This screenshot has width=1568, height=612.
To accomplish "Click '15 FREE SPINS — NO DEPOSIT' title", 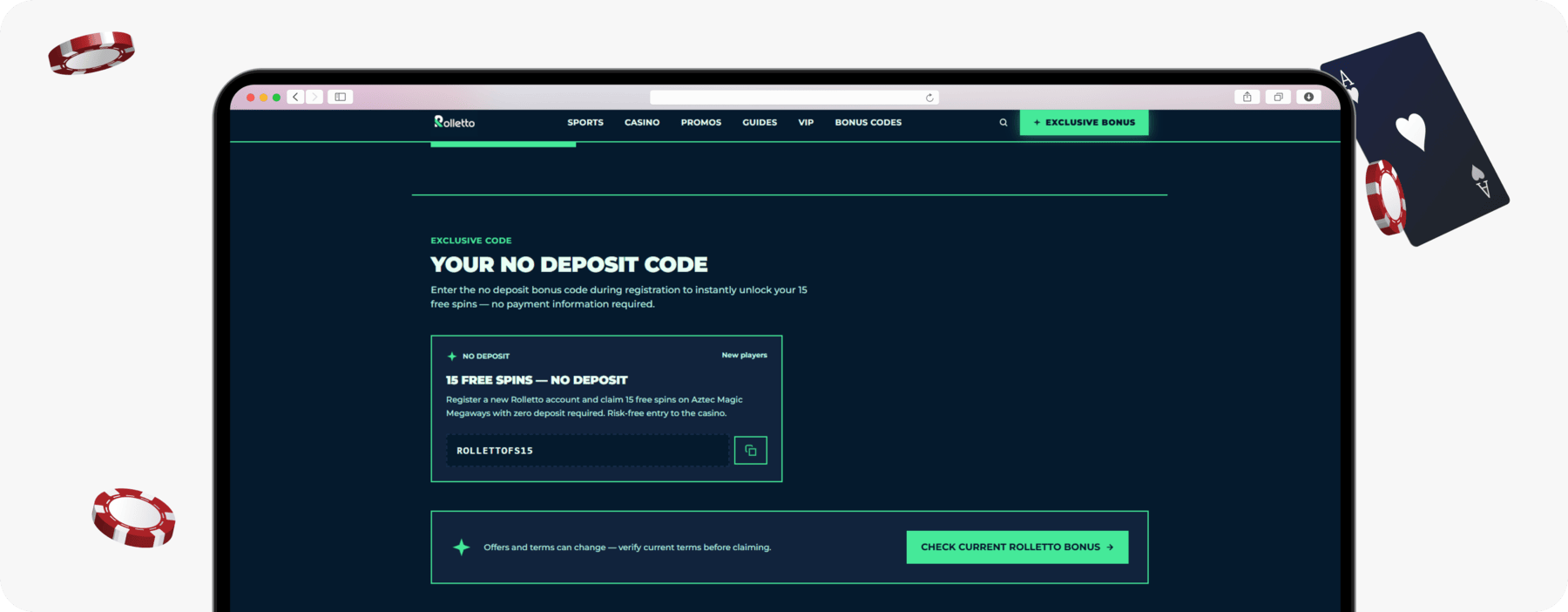I will click(x=537, y=380).
